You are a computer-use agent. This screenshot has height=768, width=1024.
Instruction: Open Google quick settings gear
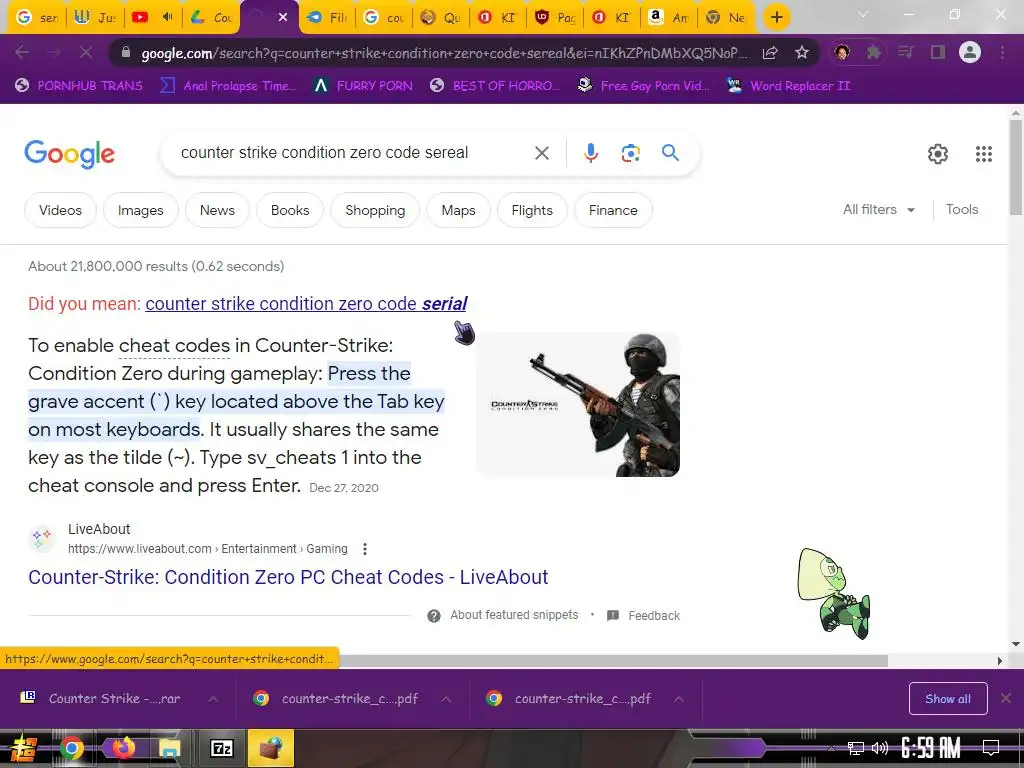[938, 153]
